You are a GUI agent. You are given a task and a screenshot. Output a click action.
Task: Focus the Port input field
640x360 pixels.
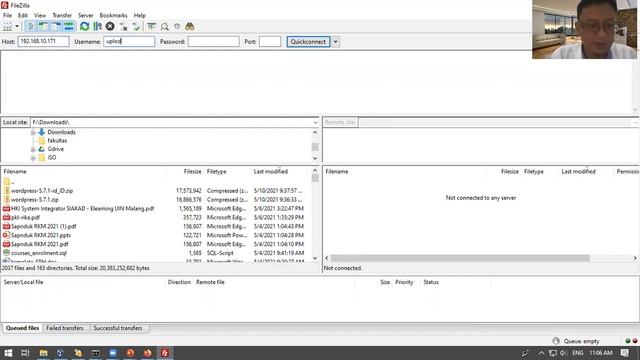[x=270, y=41]
